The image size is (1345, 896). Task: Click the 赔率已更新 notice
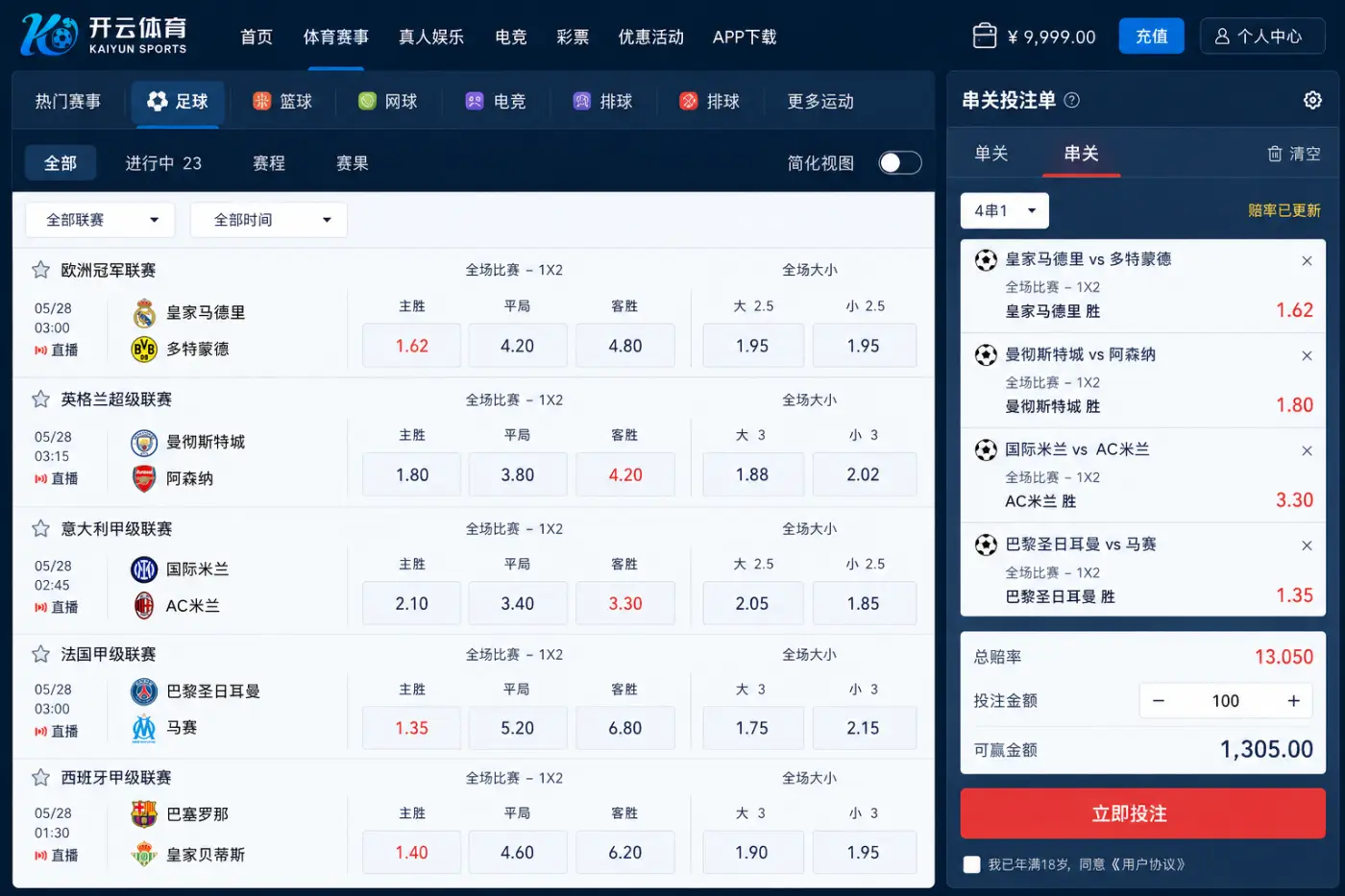[1284, 210]
